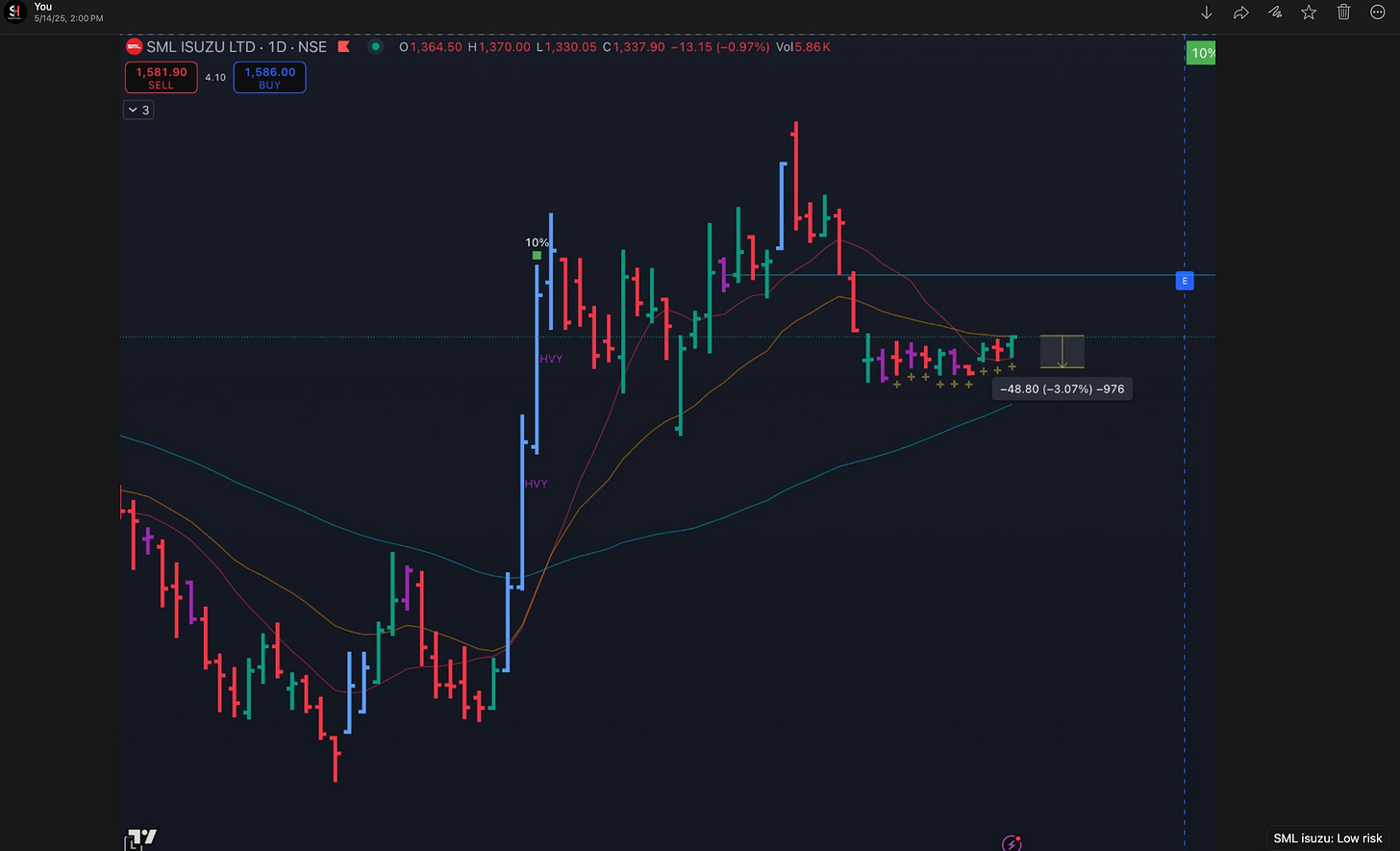The image size is (1400, 851).
Task: Click the red SML company logo
Action: [134, 46]
